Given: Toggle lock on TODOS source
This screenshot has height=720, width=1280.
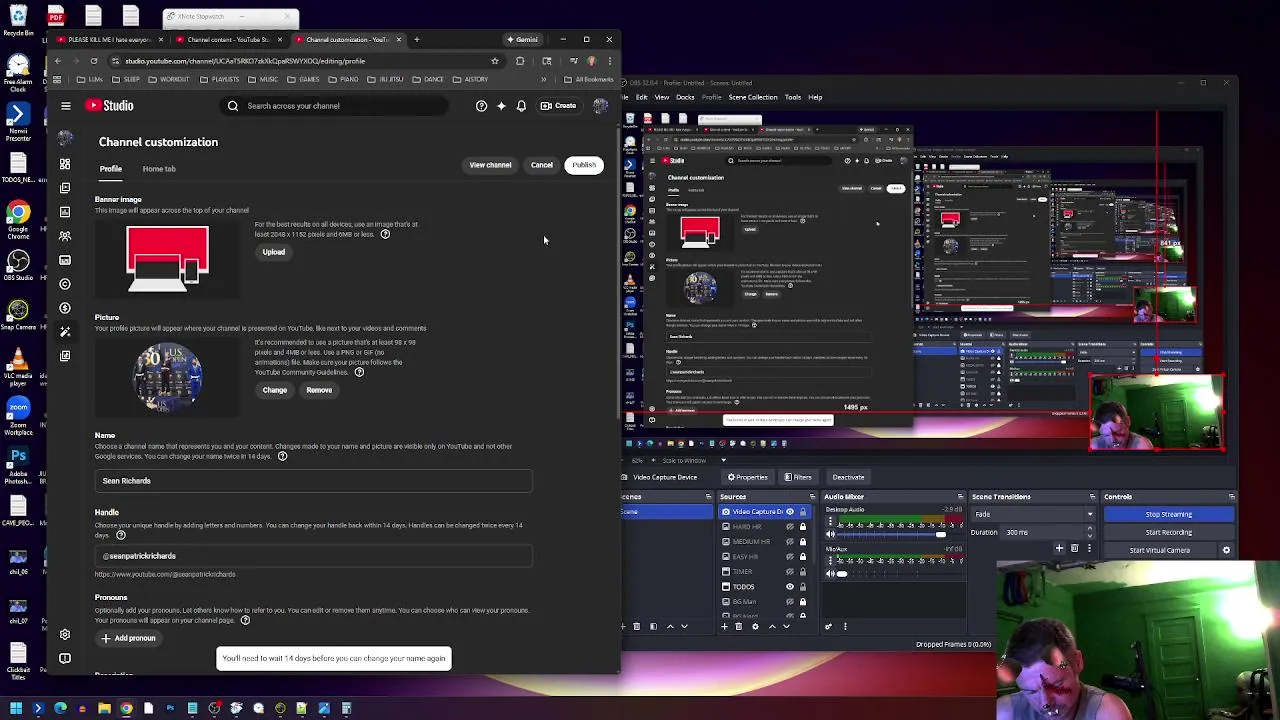Looking at the screenshot, I should [x=802, y=587].
